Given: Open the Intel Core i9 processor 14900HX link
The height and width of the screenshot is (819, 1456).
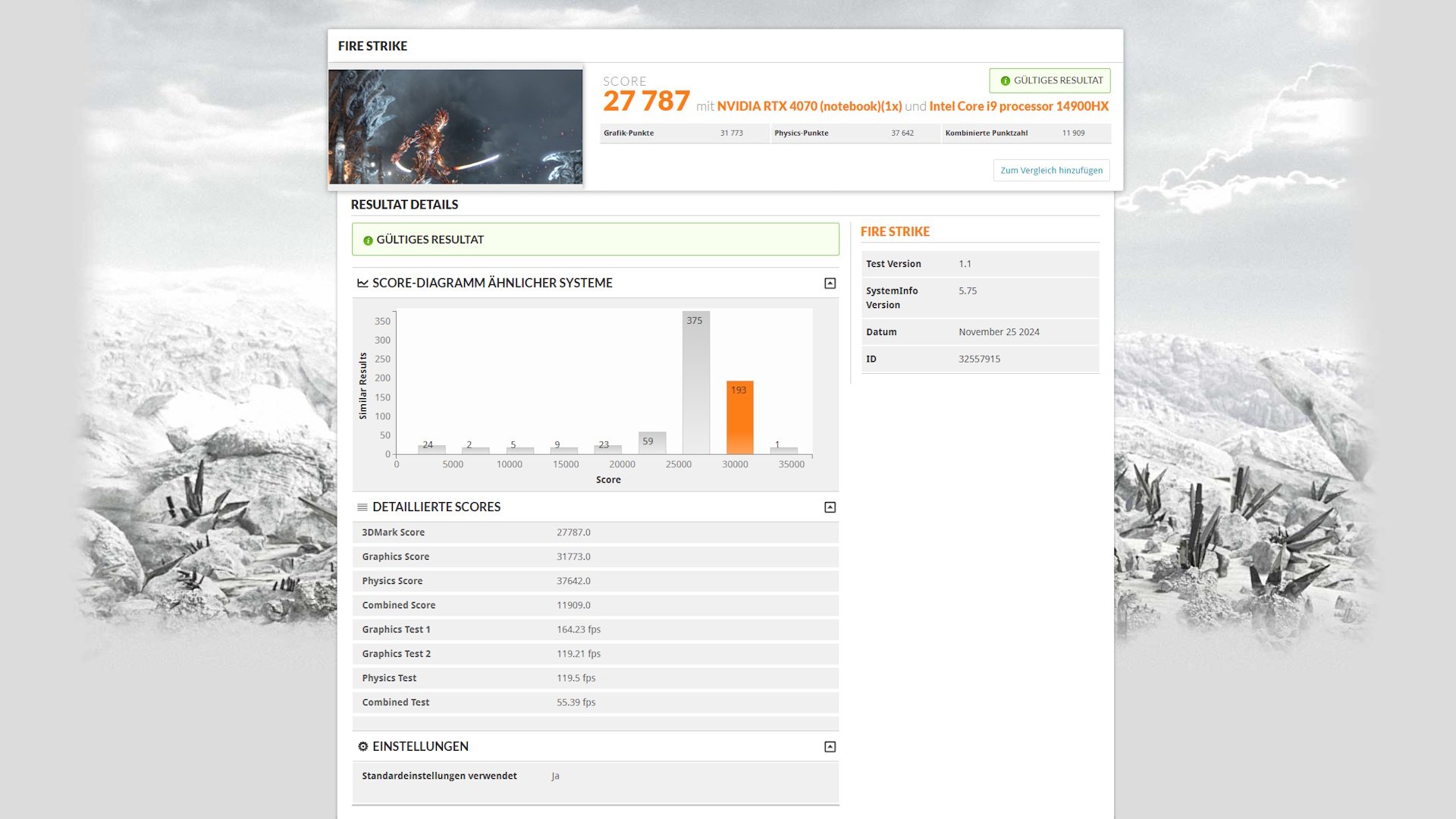Looking at the screenshot, I should tap(1018, 106).
